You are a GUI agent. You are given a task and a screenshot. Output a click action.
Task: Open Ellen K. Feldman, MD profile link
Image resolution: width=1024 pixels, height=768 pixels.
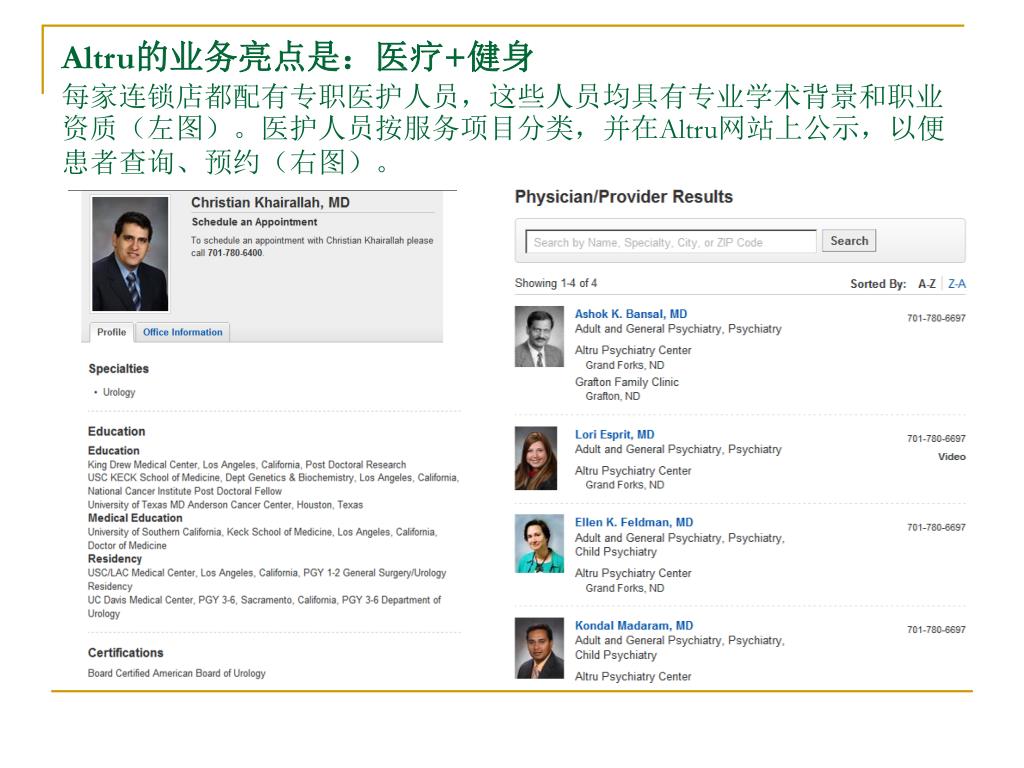[x=634, y=522]
